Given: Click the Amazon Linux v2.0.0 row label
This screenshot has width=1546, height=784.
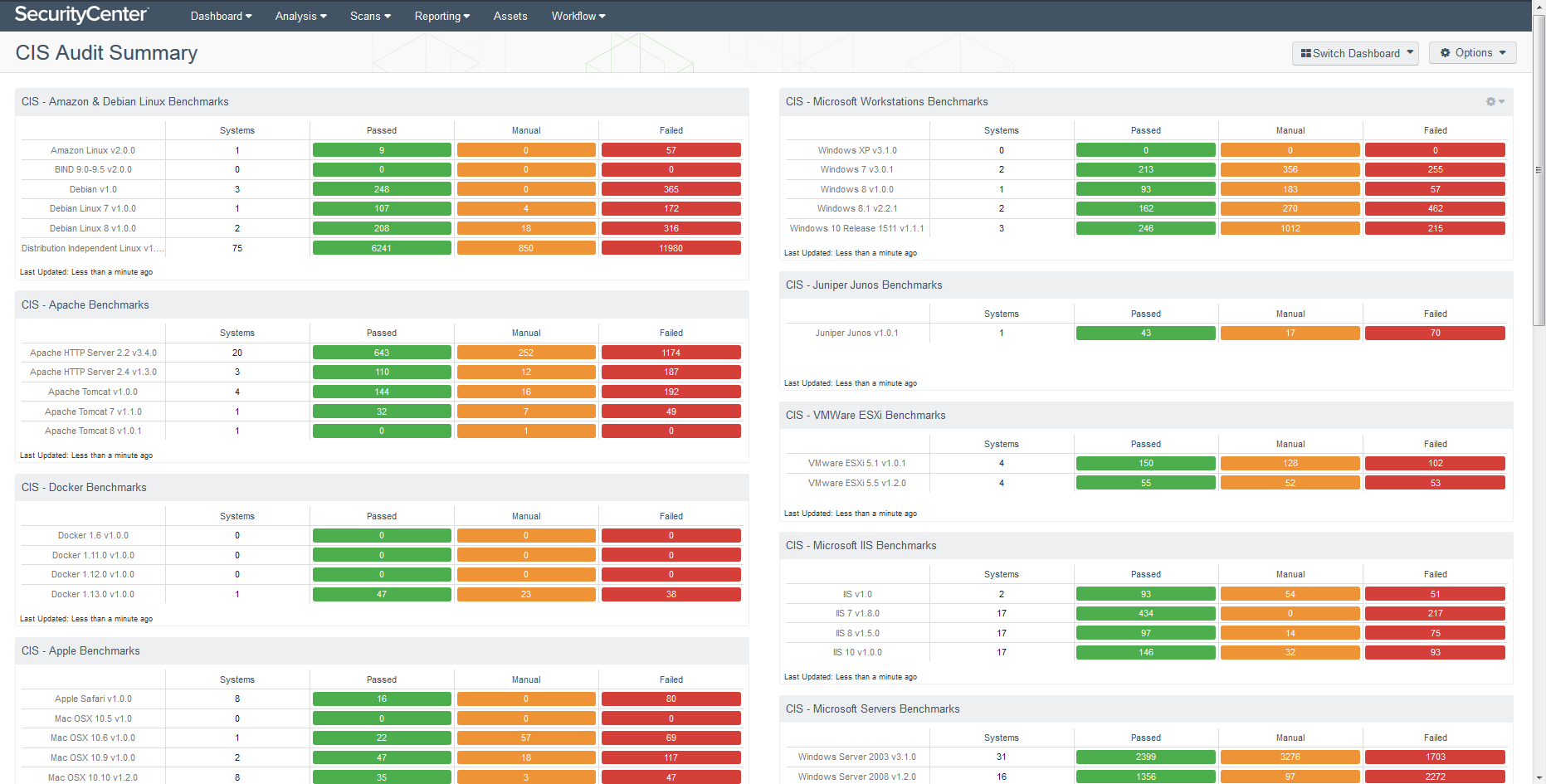Looking at the screenshot, I should click(93, 150).
